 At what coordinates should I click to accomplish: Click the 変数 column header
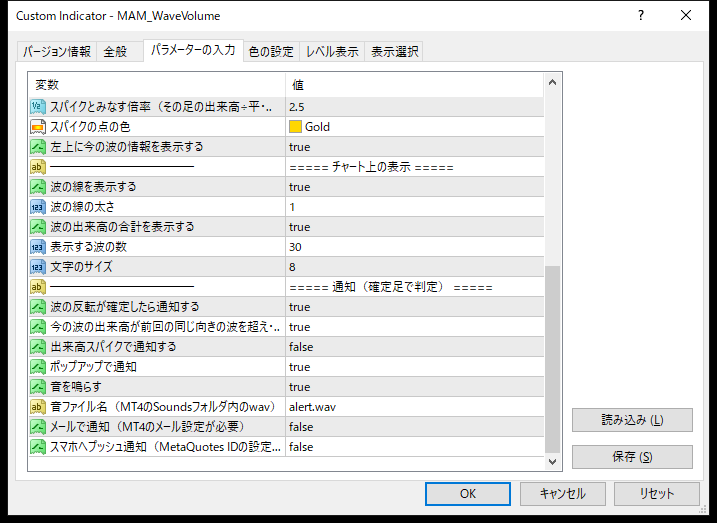click(157, 85)
